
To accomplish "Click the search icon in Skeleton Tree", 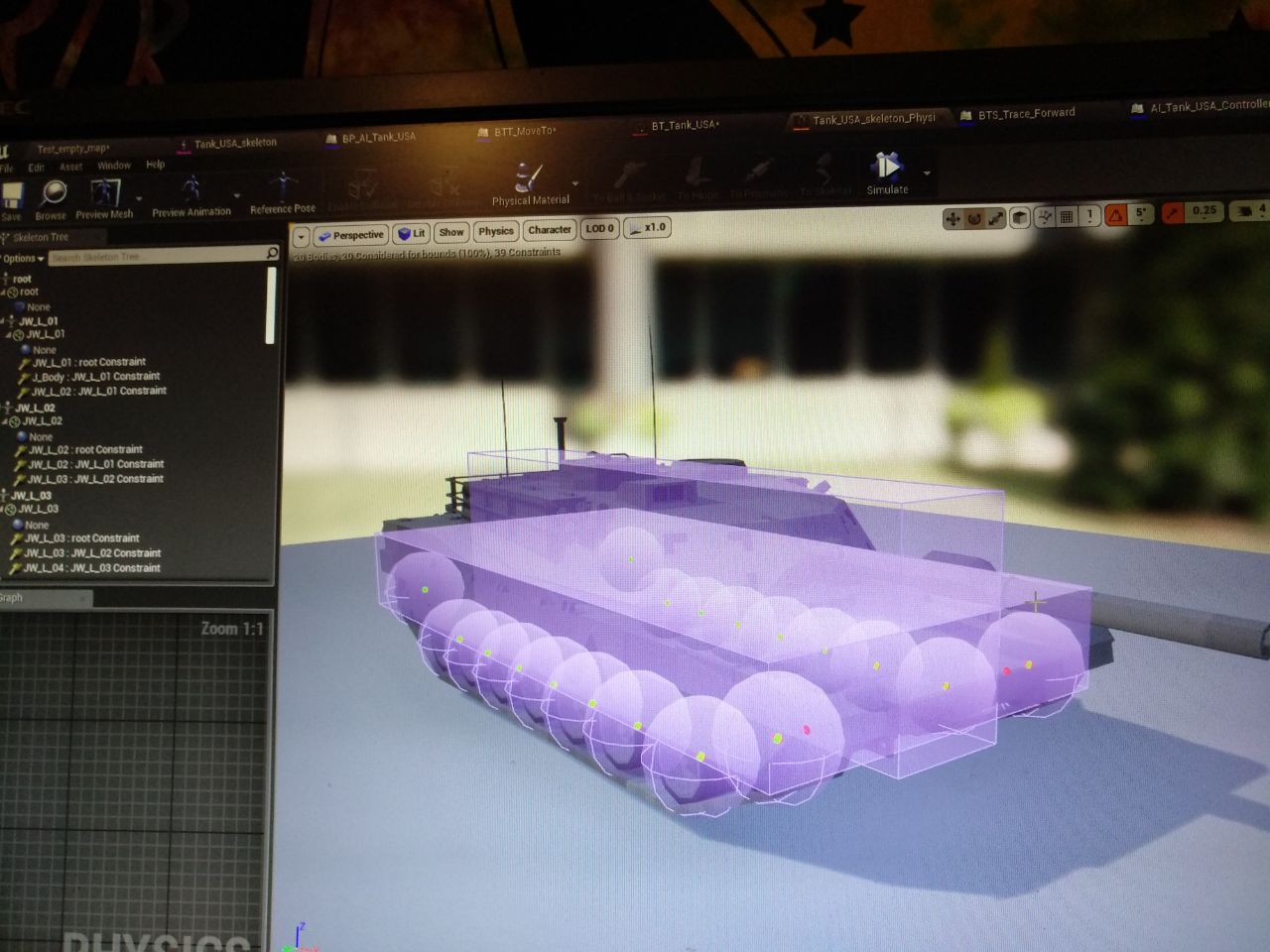I will 272,254.
